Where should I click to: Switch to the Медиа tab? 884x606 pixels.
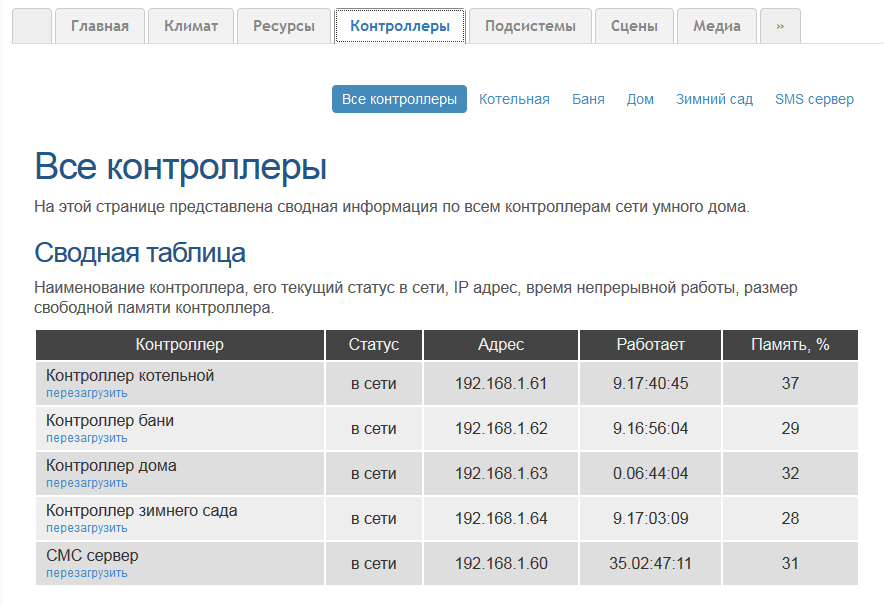[716, 26]
